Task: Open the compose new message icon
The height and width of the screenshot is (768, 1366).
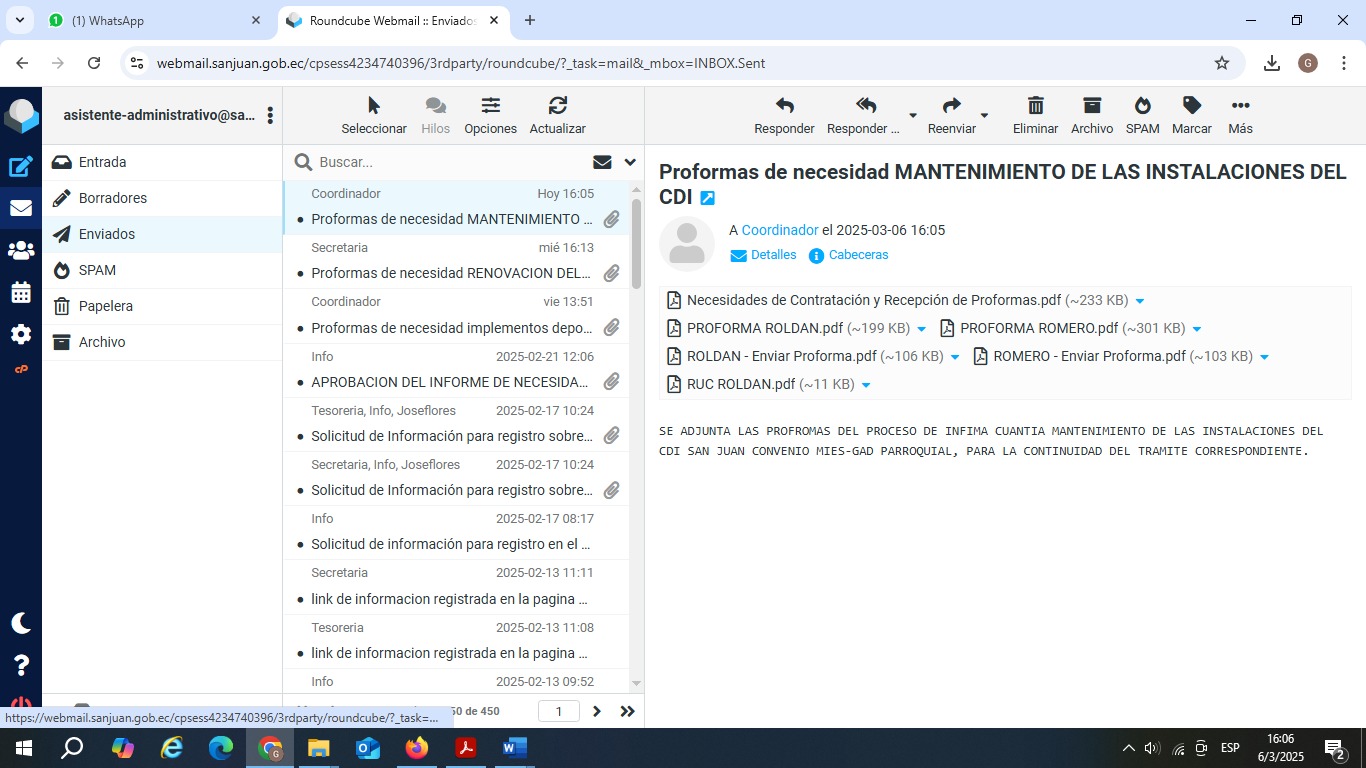Action: (21, 167)
